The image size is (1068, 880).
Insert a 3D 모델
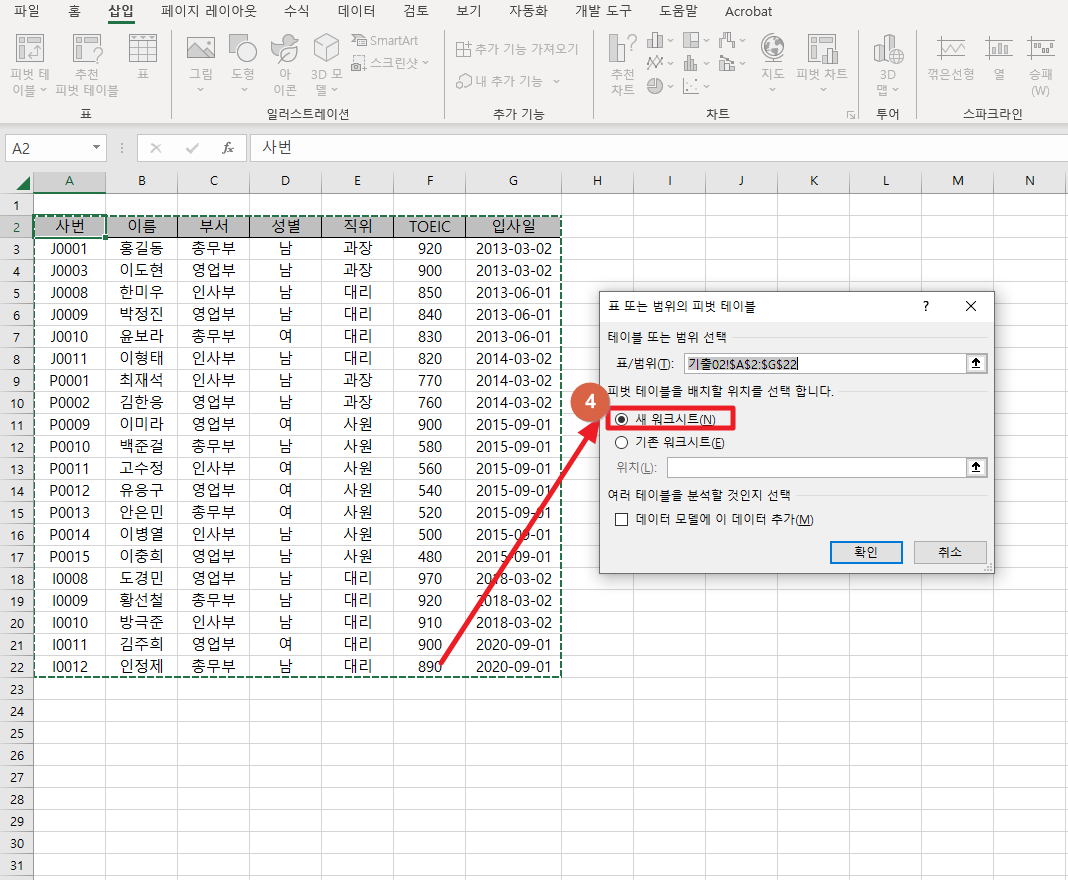(326, 65)
